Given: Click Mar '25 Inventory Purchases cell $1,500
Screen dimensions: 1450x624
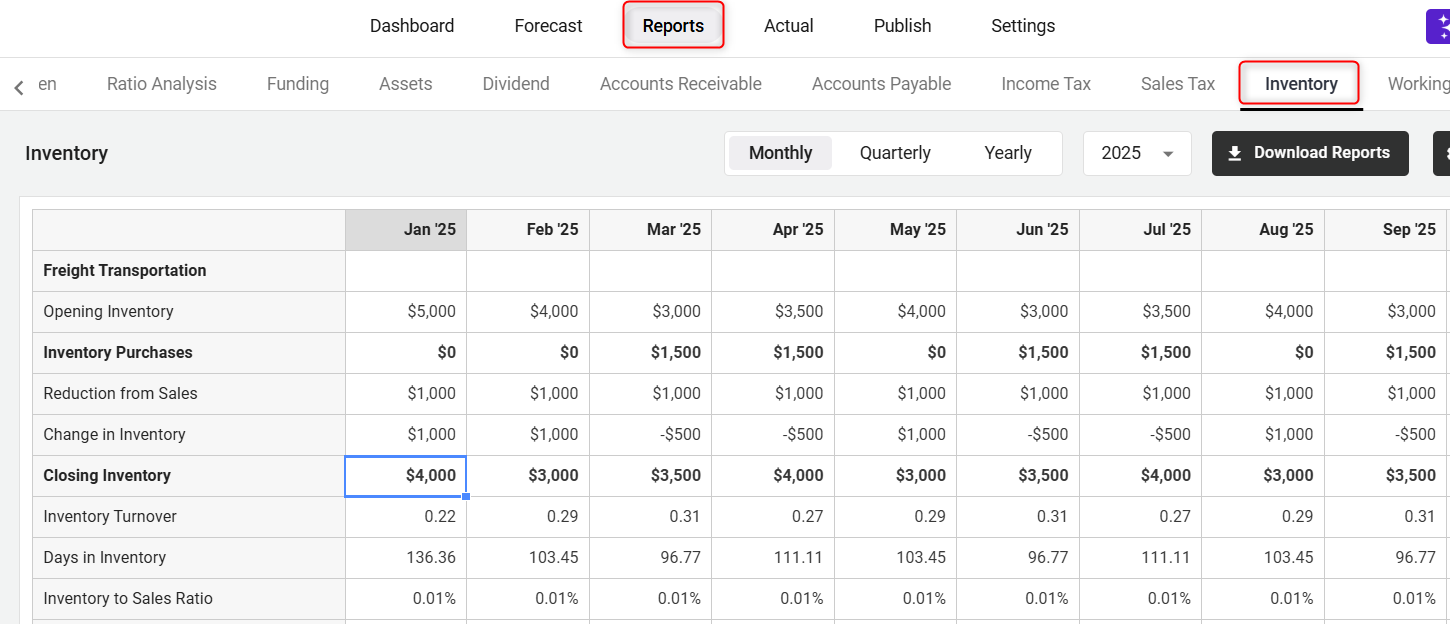Looking at the screenshot, I should (x=651, y=353).
